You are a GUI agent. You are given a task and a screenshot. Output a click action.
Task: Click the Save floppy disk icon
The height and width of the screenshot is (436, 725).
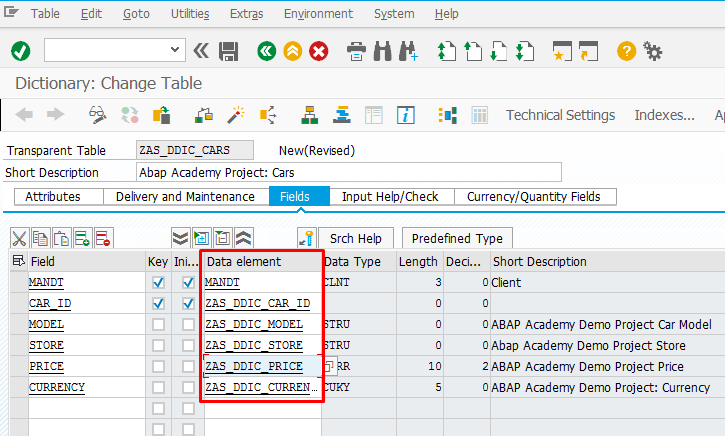coord(228,51)
